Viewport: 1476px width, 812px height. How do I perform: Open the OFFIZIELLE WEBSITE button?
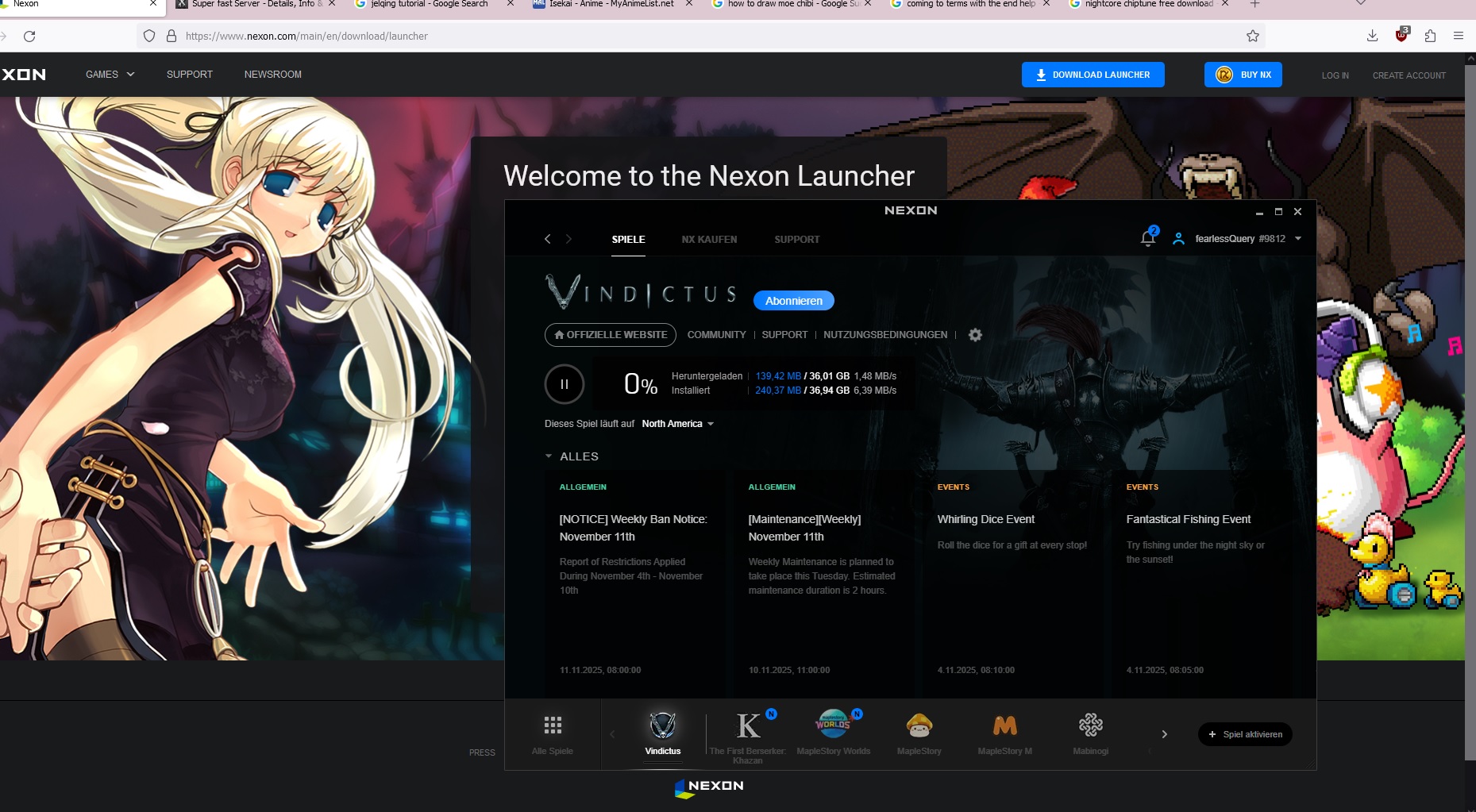point(611,335)
